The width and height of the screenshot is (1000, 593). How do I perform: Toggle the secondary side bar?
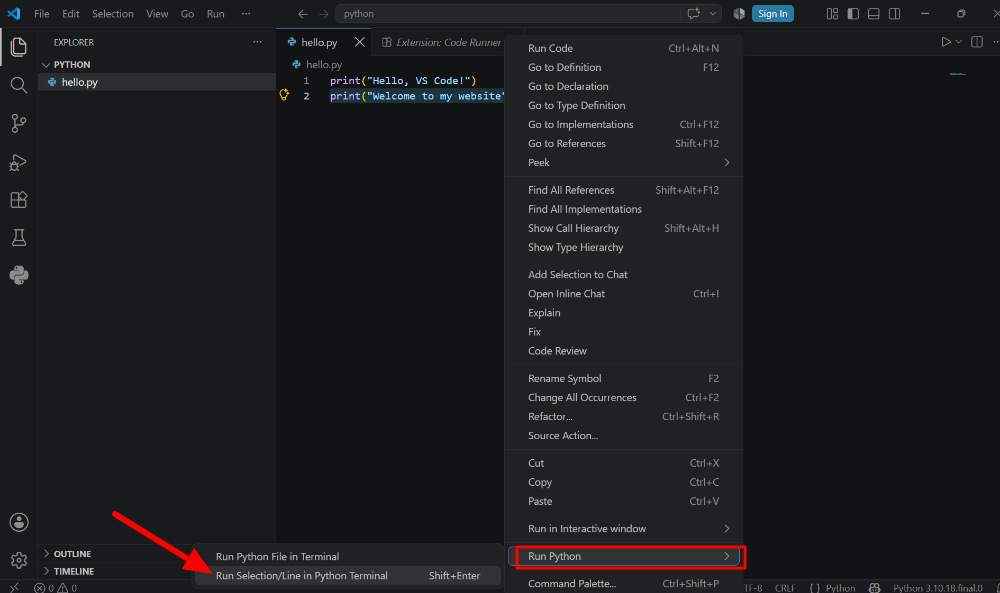tap(894, 13)
